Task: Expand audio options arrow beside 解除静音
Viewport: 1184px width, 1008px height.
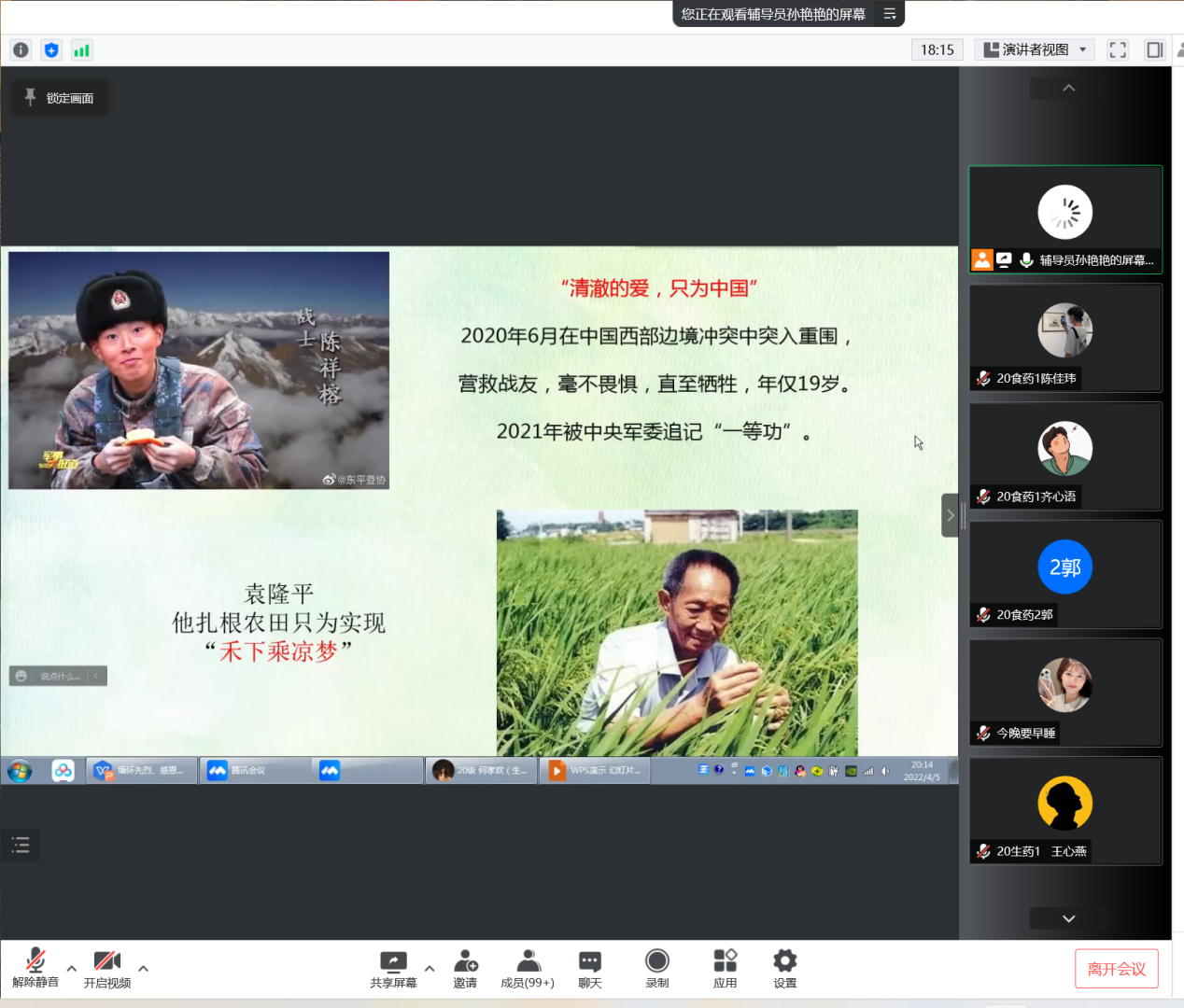Action: [72, 968]
